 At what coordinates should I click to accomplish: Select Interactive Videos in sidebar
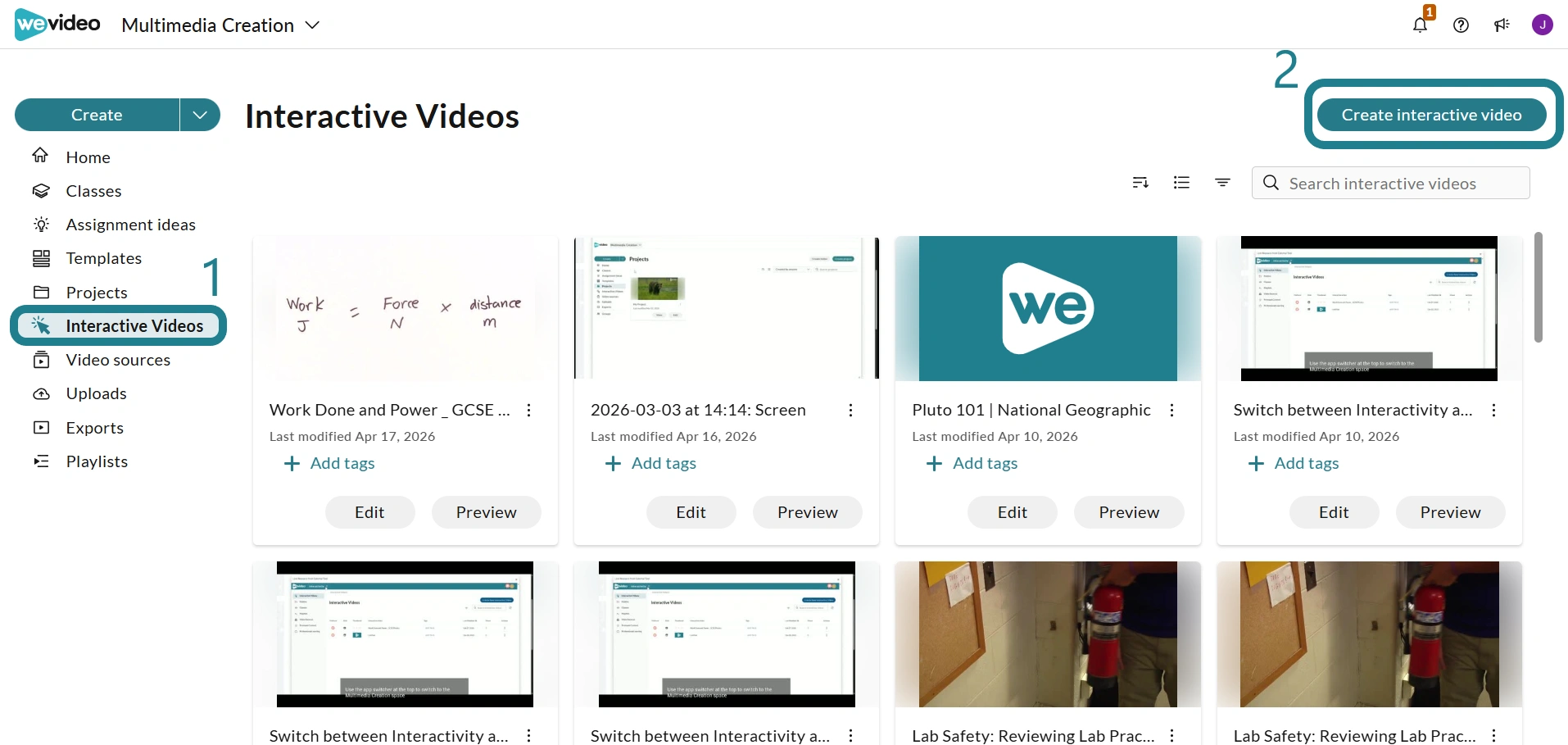point(118,325)
